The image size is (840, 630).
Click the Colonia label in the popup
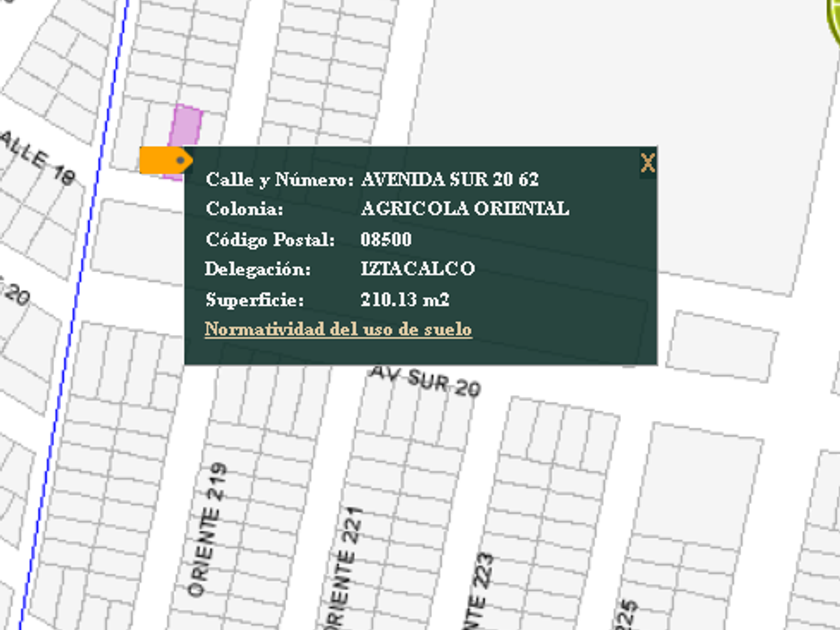point(244,208)
